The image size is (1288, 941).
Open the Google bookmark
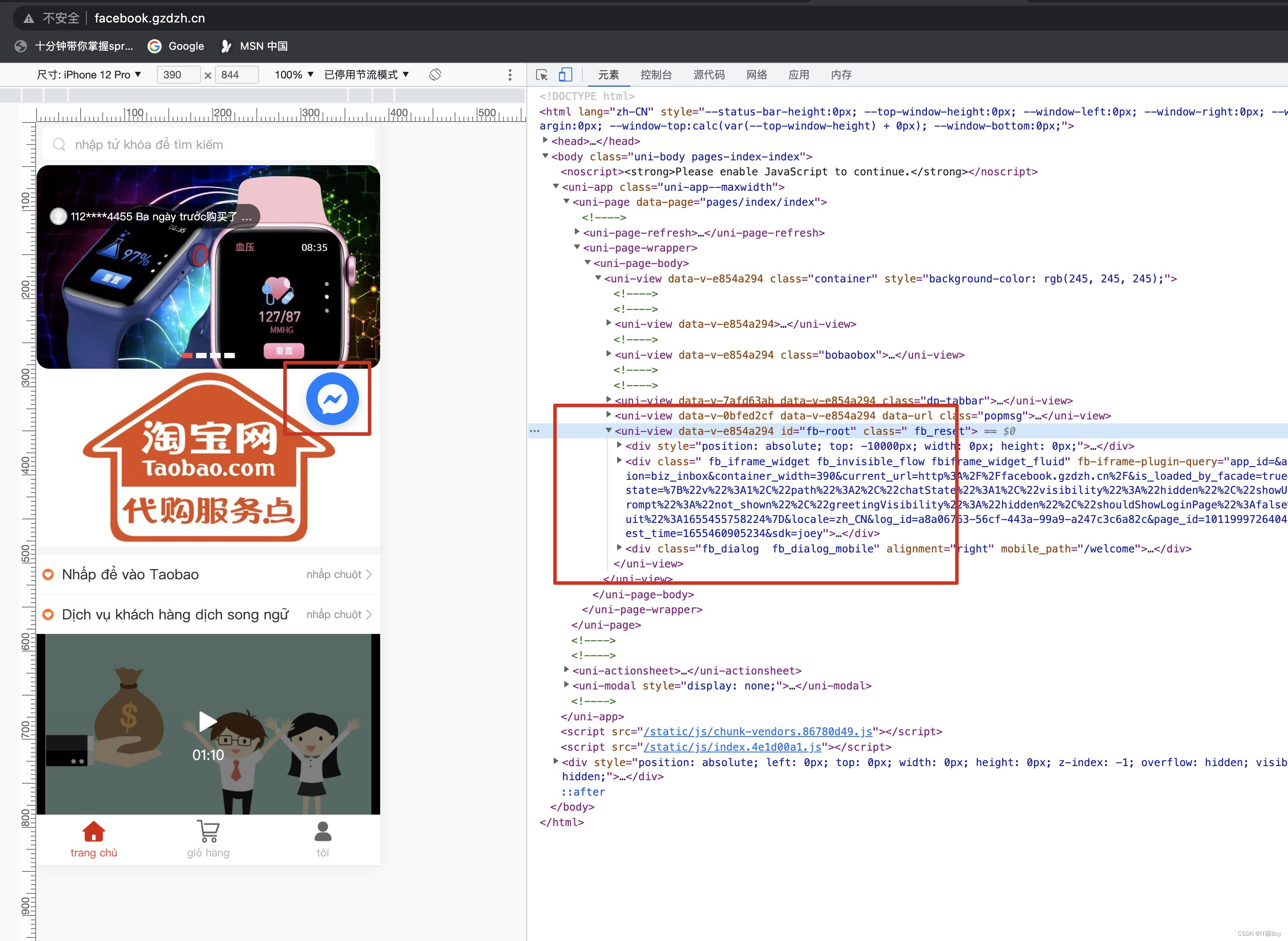tap(176, 46)
